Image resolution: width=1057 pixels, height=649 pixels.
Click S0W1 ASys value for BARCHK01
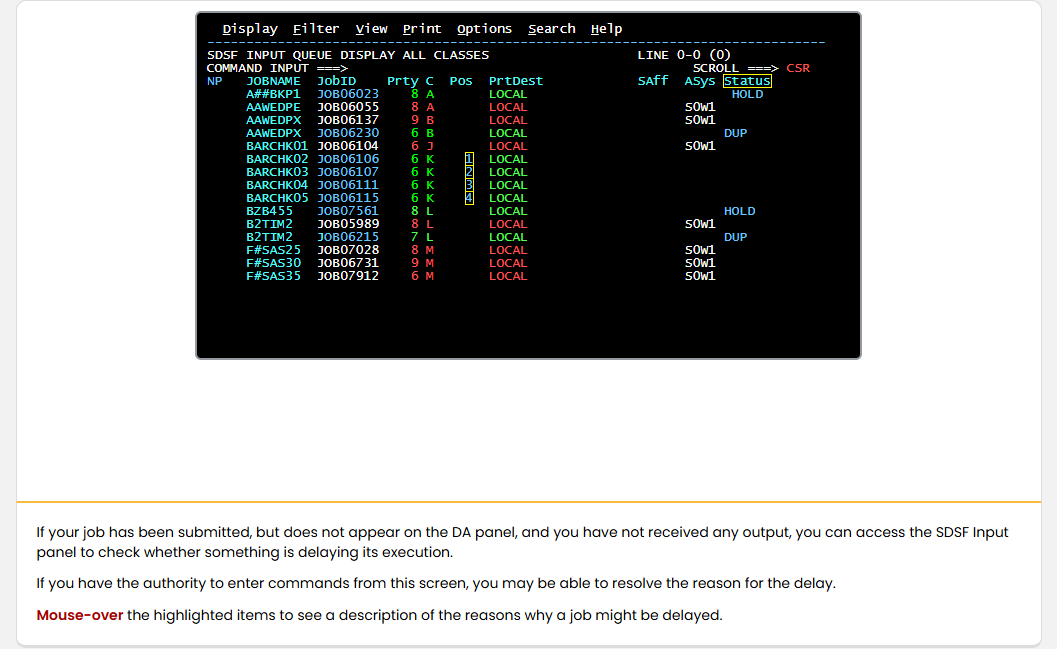pos(700,146)
